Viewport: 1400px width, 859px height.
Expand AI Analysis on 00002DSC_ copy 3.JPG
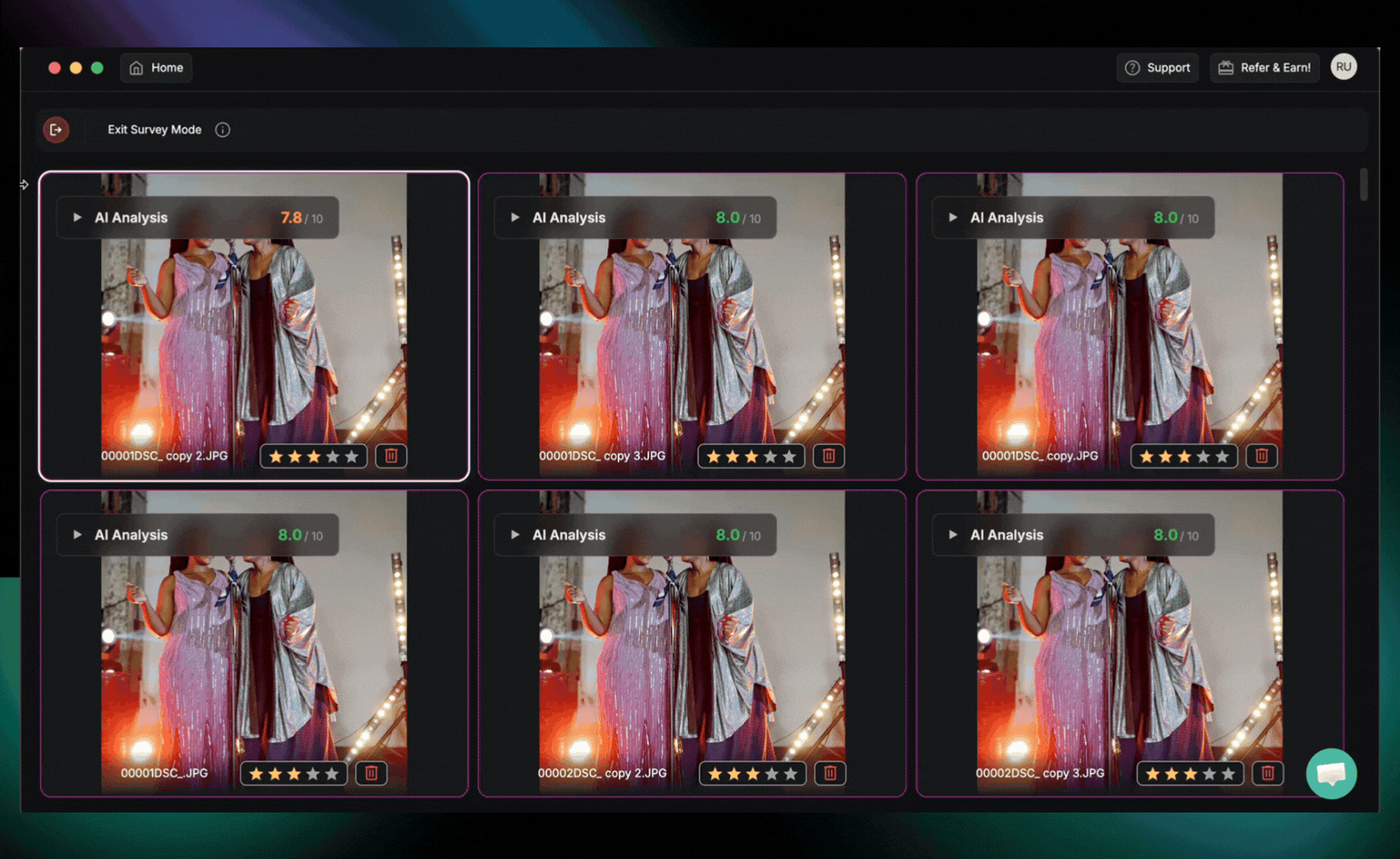[x=953, y=535]
